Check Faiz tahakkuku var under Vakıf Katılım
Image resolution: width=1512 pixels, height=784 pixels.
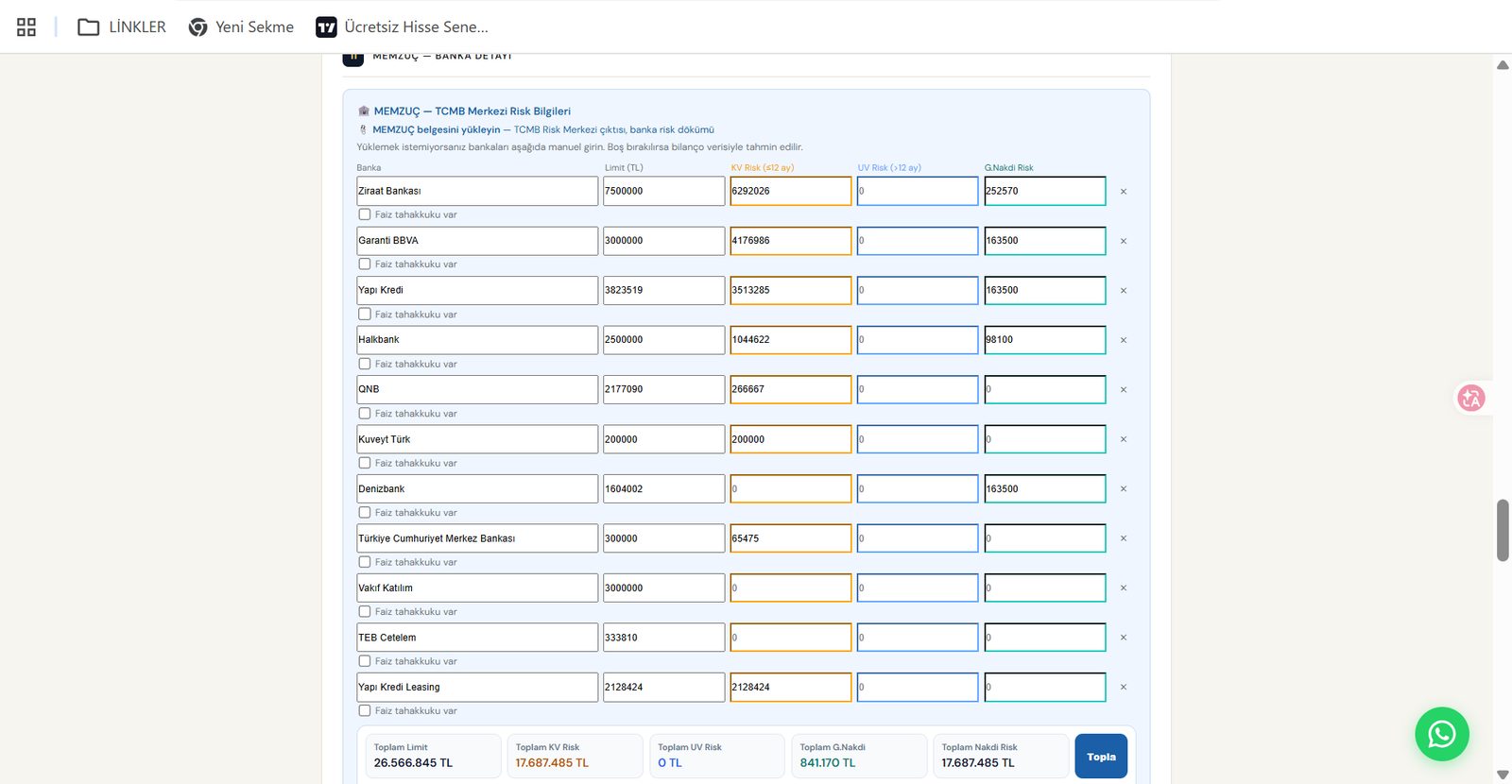[365, 612]
